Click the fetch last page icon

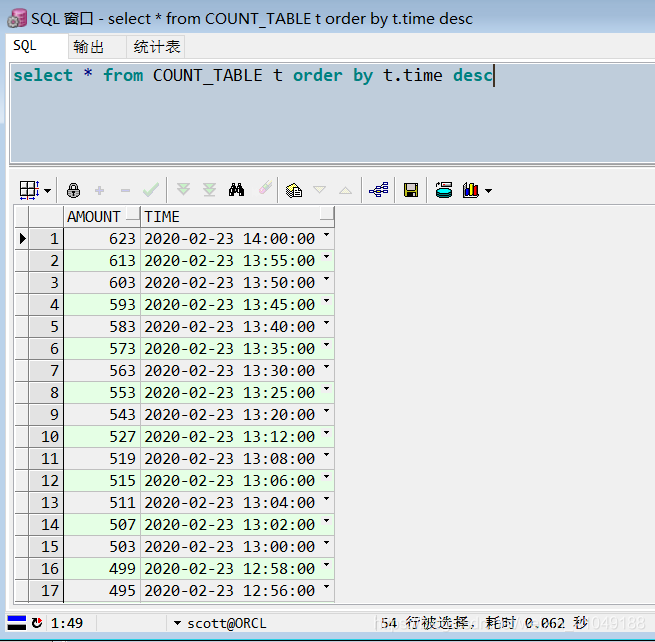click(x=209, y=190)
